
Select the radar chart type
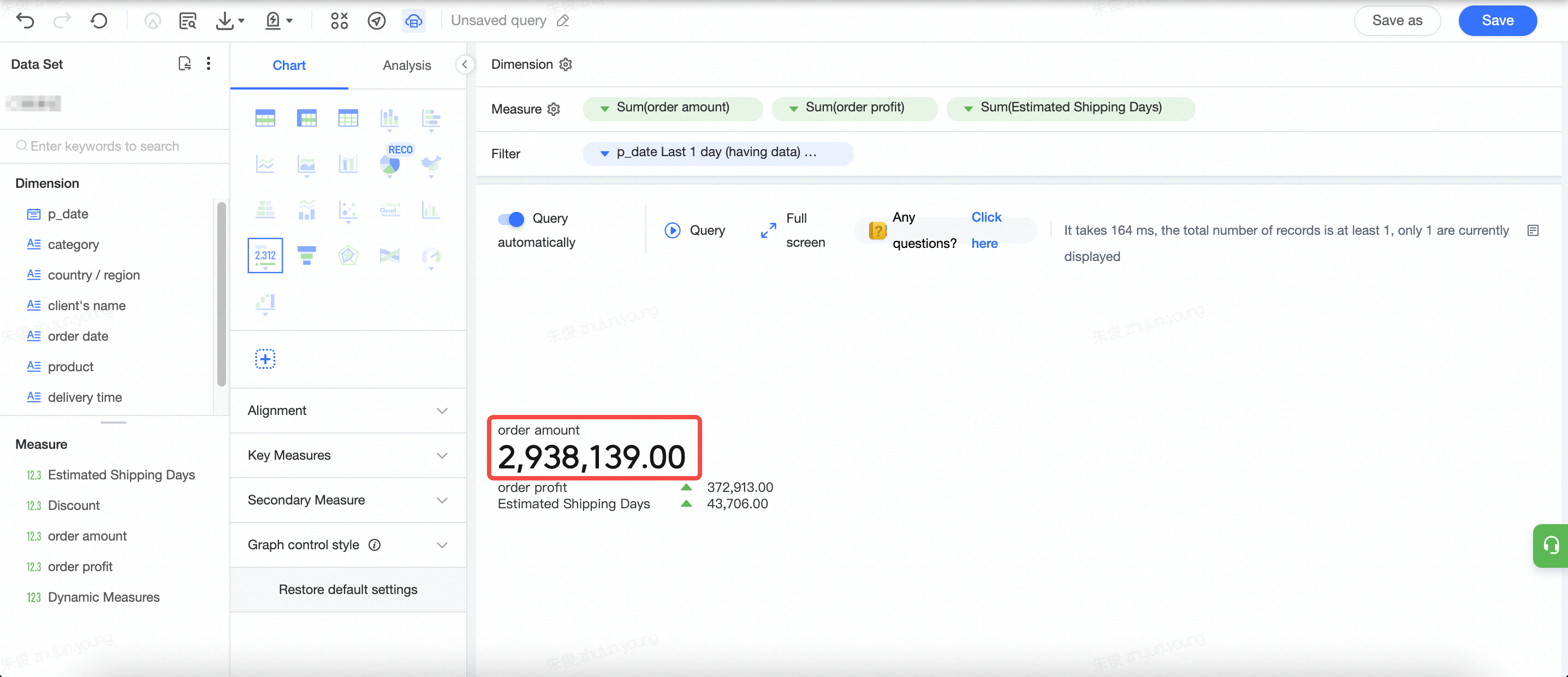coord(348,256)
